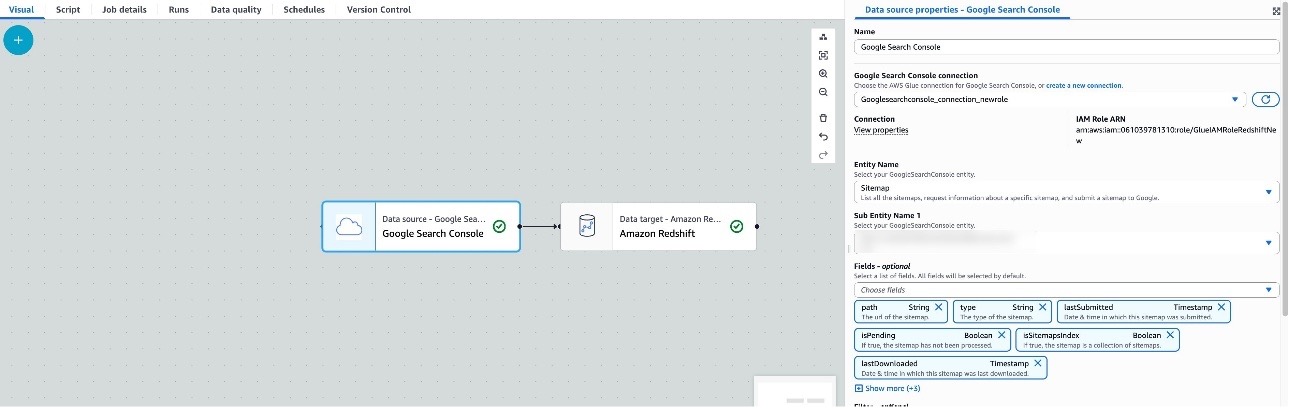Viewport: 1292px width, 409px height.
Task: Expand Show more (+3) fields
Action: tap(887, 388)
